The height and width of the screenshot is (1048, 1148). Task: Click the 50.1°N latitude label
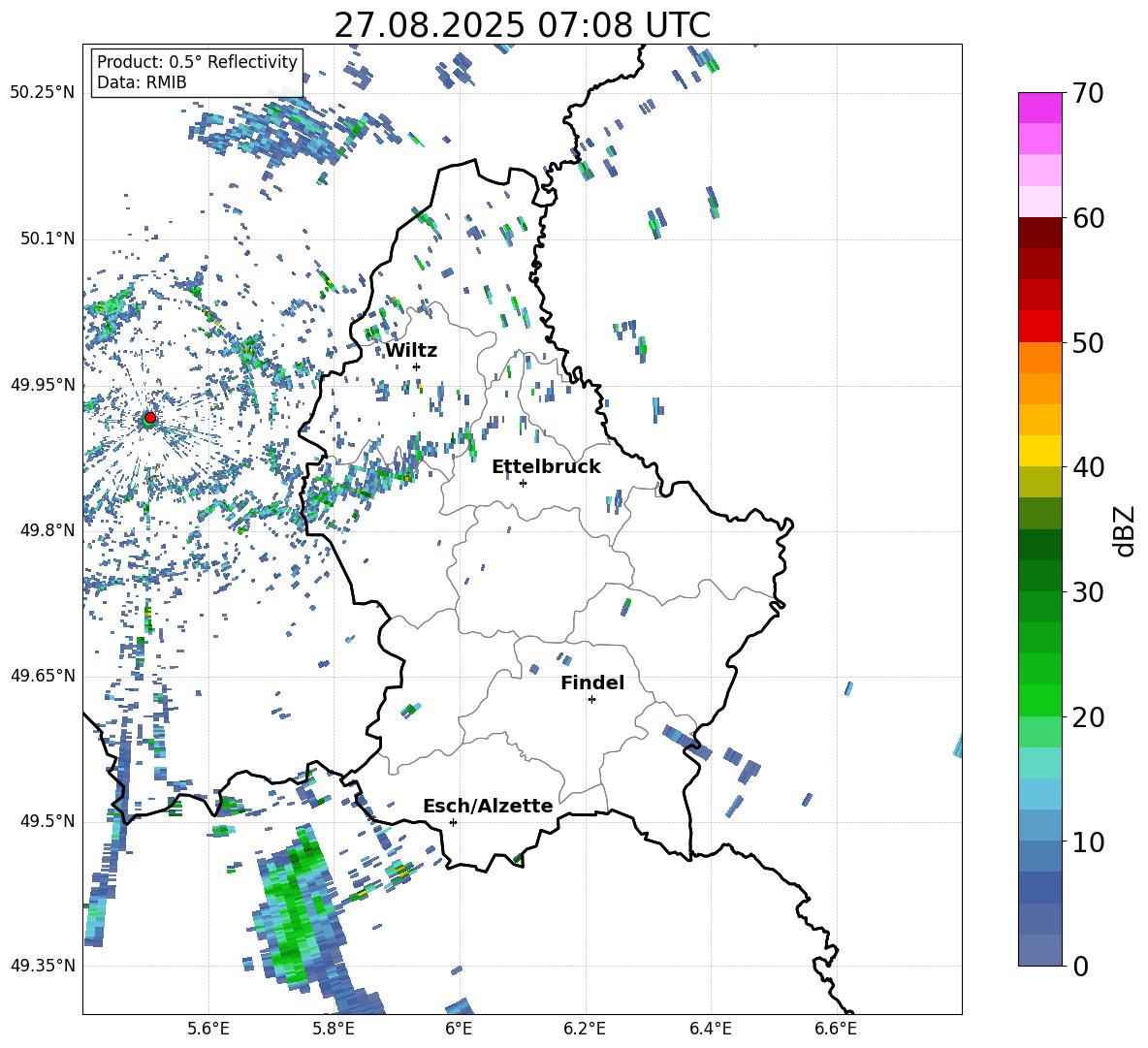click(x=48, y=239)
